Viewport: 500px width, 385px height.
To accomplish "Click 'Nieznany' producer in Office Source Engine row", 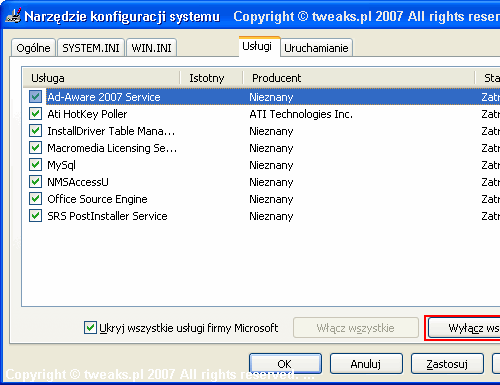I will [271, 199].
